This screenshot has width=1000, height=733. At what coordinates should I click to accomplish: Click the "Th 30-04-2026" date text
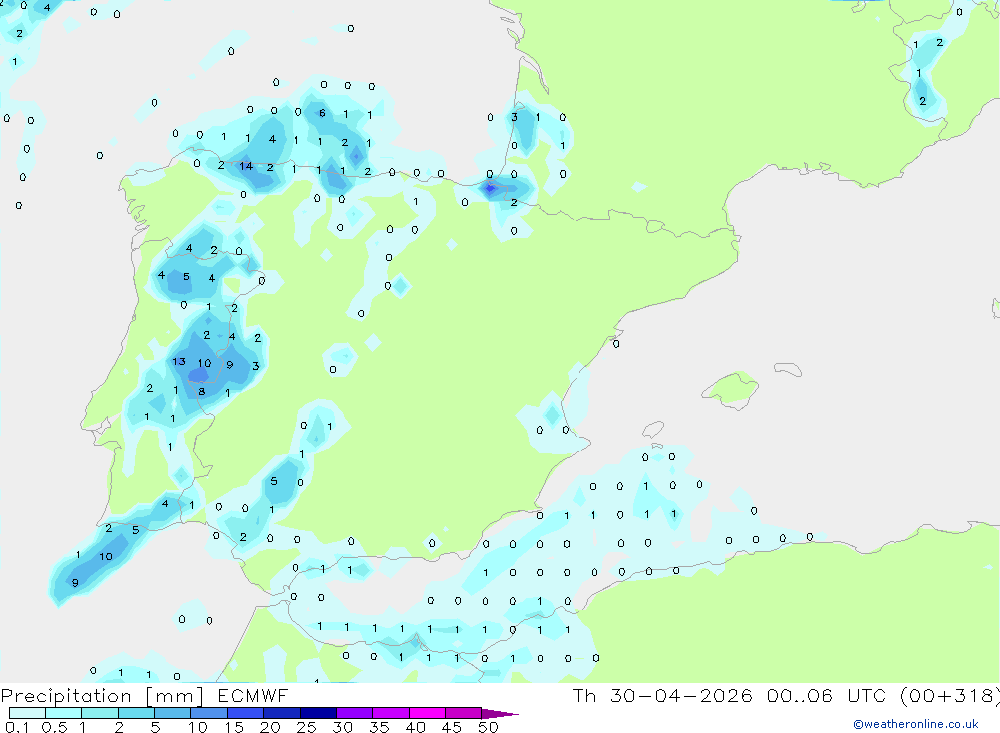pos(662,695)
